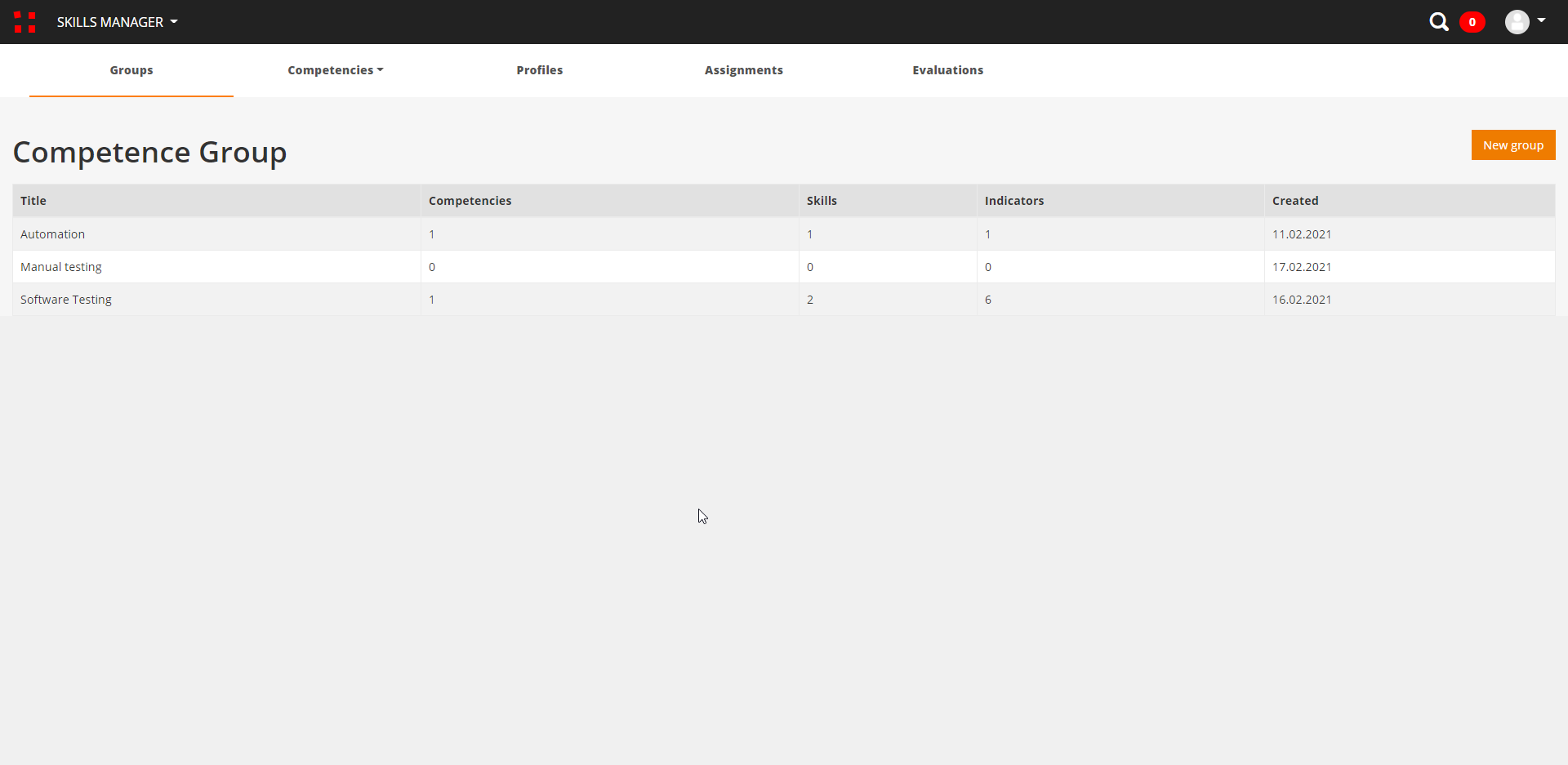The image size is (1568, 765).
Task: Expand the Competencies dropdown menu
Action: pos(335,70)
